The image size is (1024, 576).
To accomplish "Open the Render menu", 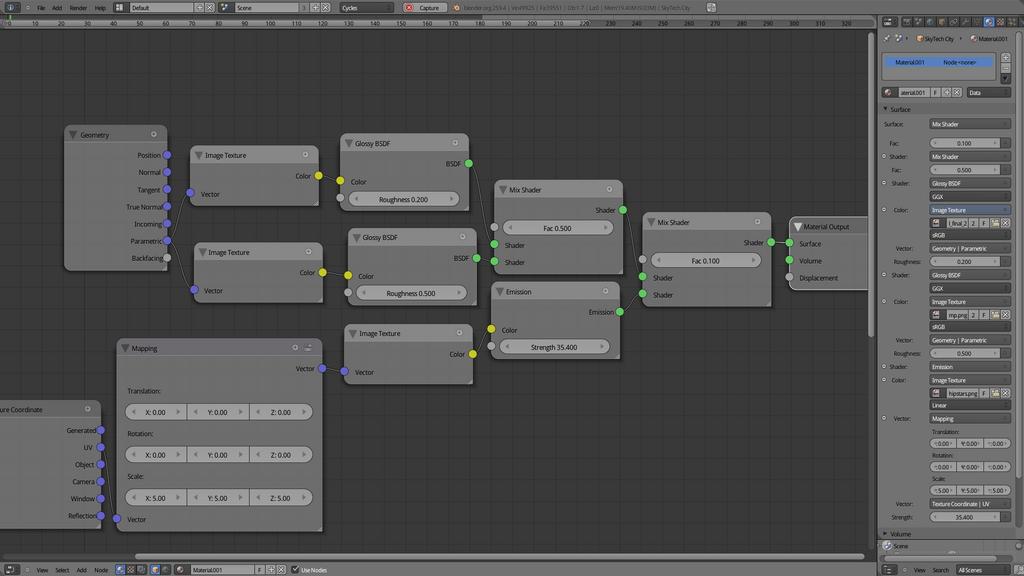I will (78, 8).
